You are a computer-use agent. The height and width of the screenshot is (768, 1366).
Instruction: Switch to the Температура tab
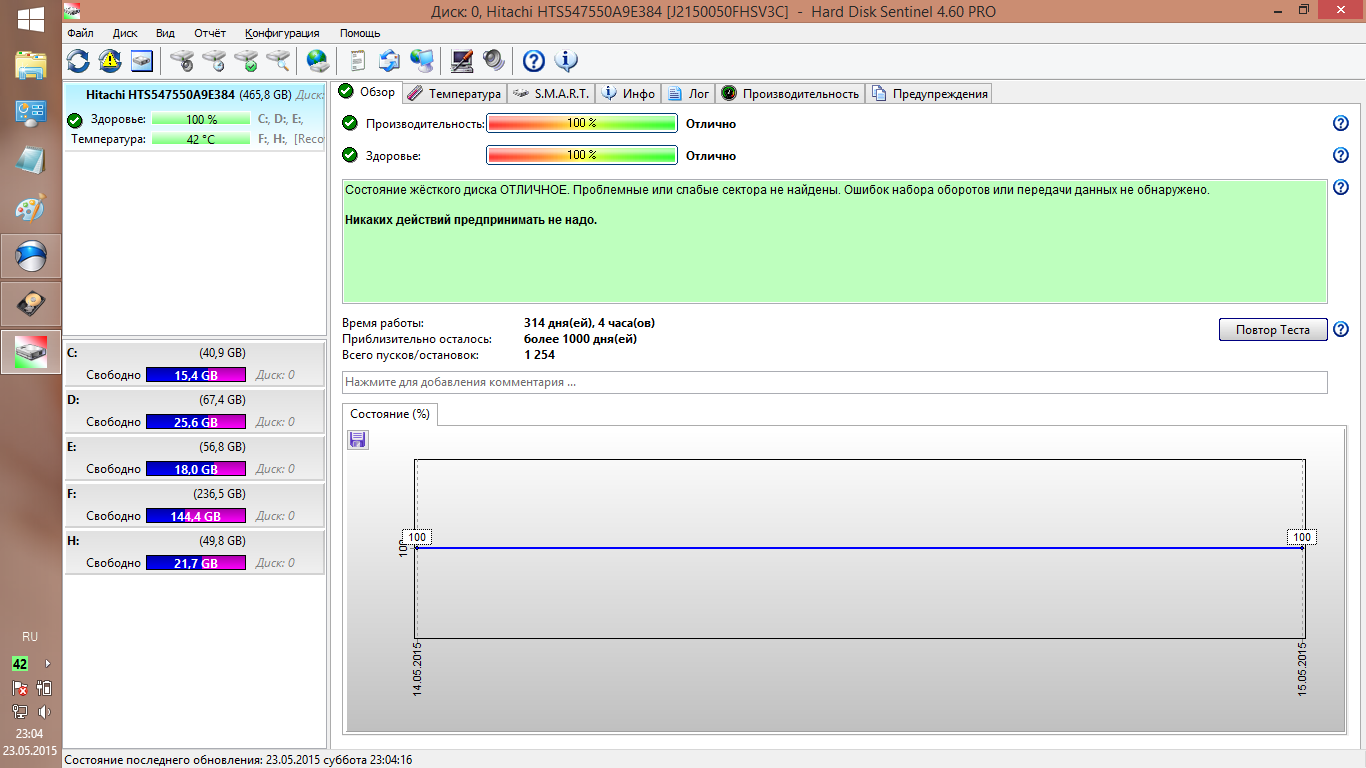454,93
